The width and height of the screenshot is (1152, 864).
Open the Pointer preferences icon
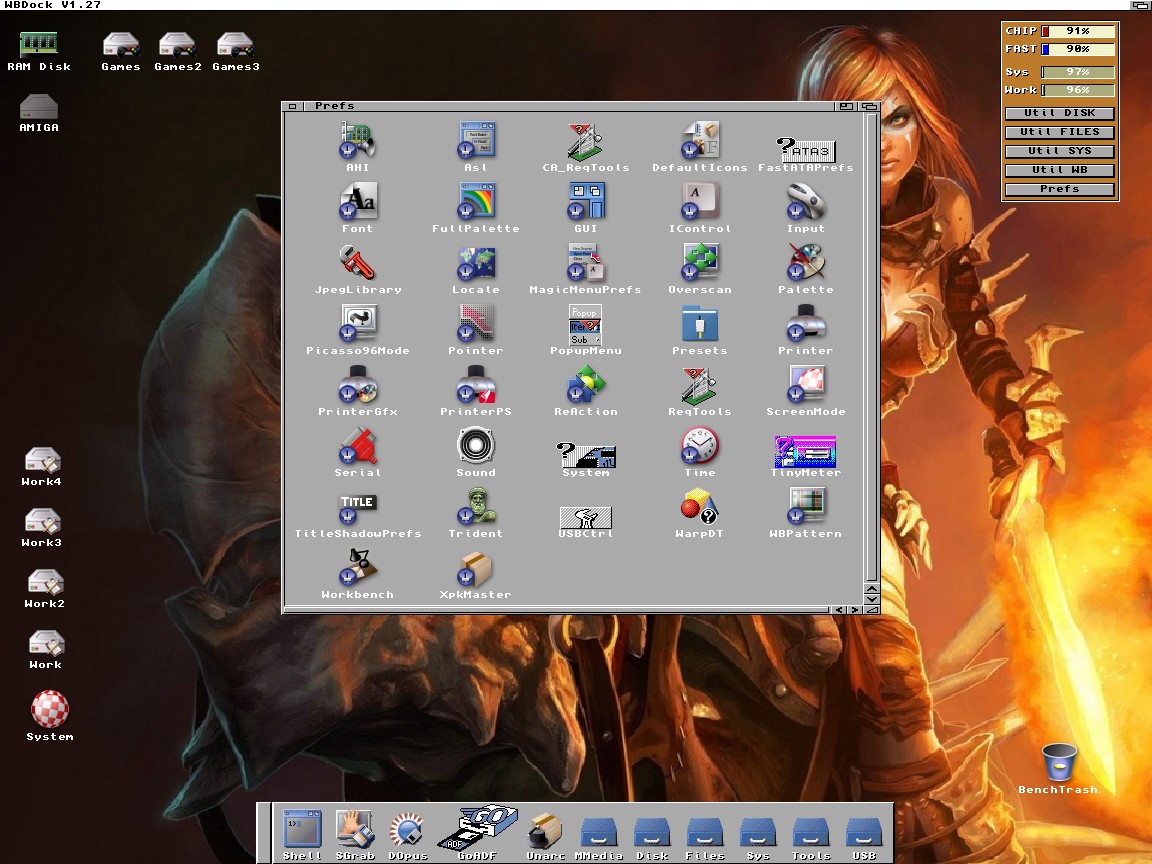476,324
